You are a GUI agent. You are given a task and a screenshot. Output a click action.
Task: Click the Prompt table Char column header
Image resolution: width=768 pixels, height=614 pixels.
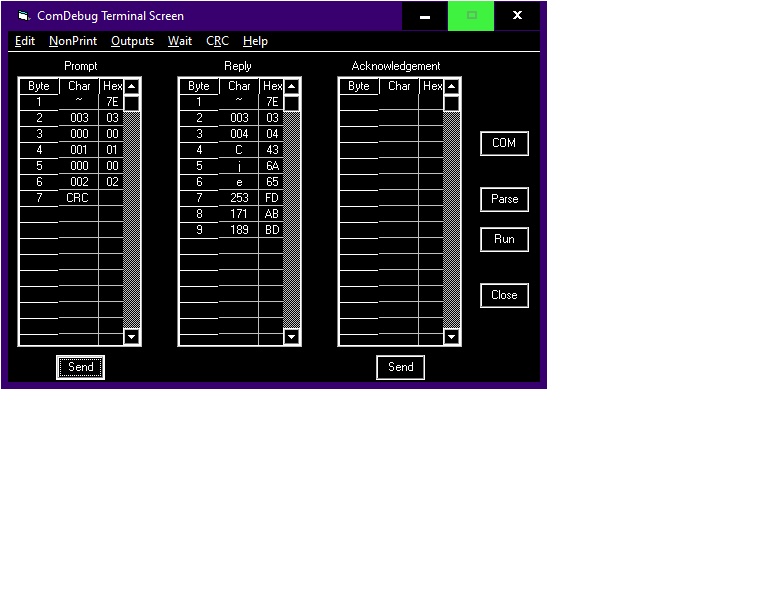coord(79,86)
